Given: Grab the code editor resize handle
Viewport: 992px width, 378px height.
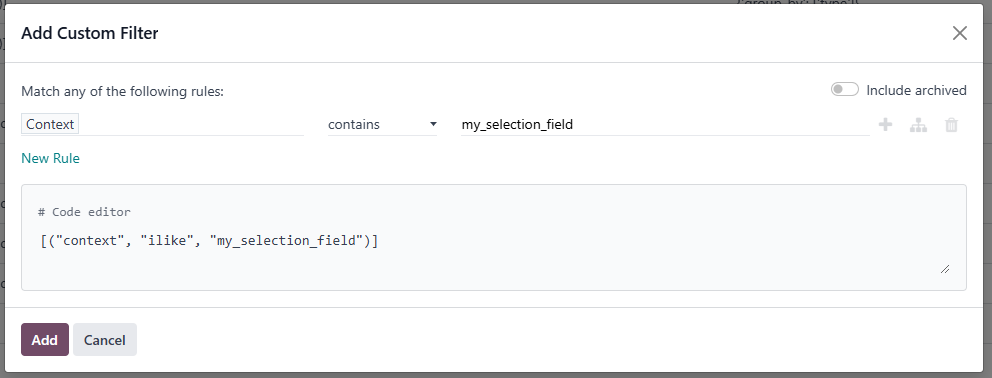Looking at the screenshot, I should (x=945, y=269).
